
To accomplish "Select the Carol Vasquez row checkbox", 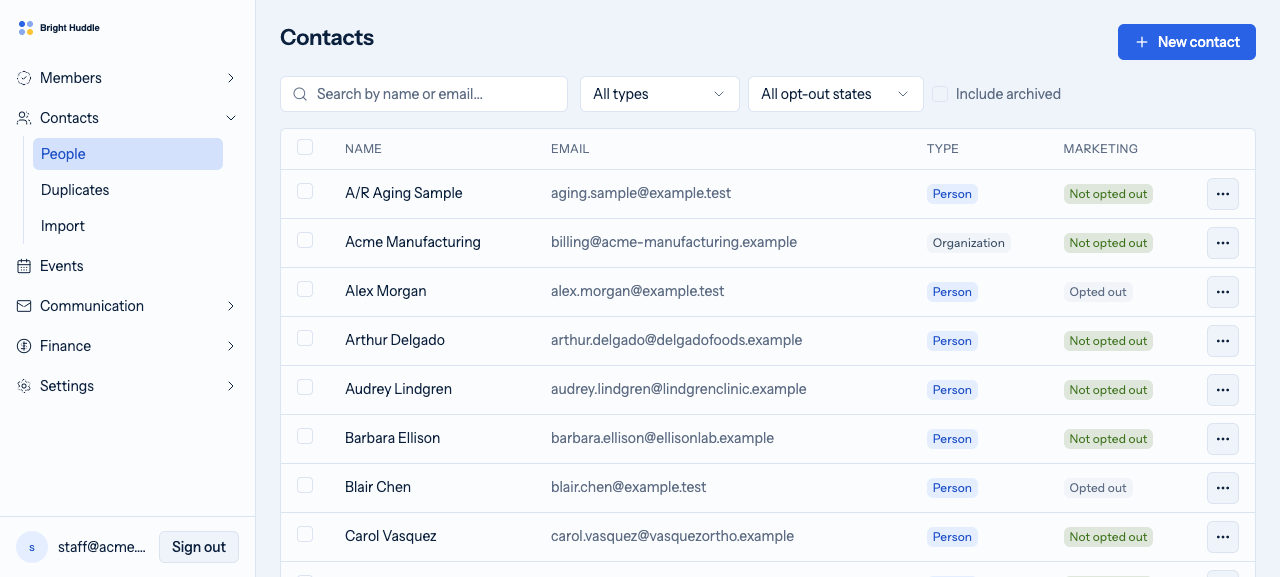I will [305, 534].
